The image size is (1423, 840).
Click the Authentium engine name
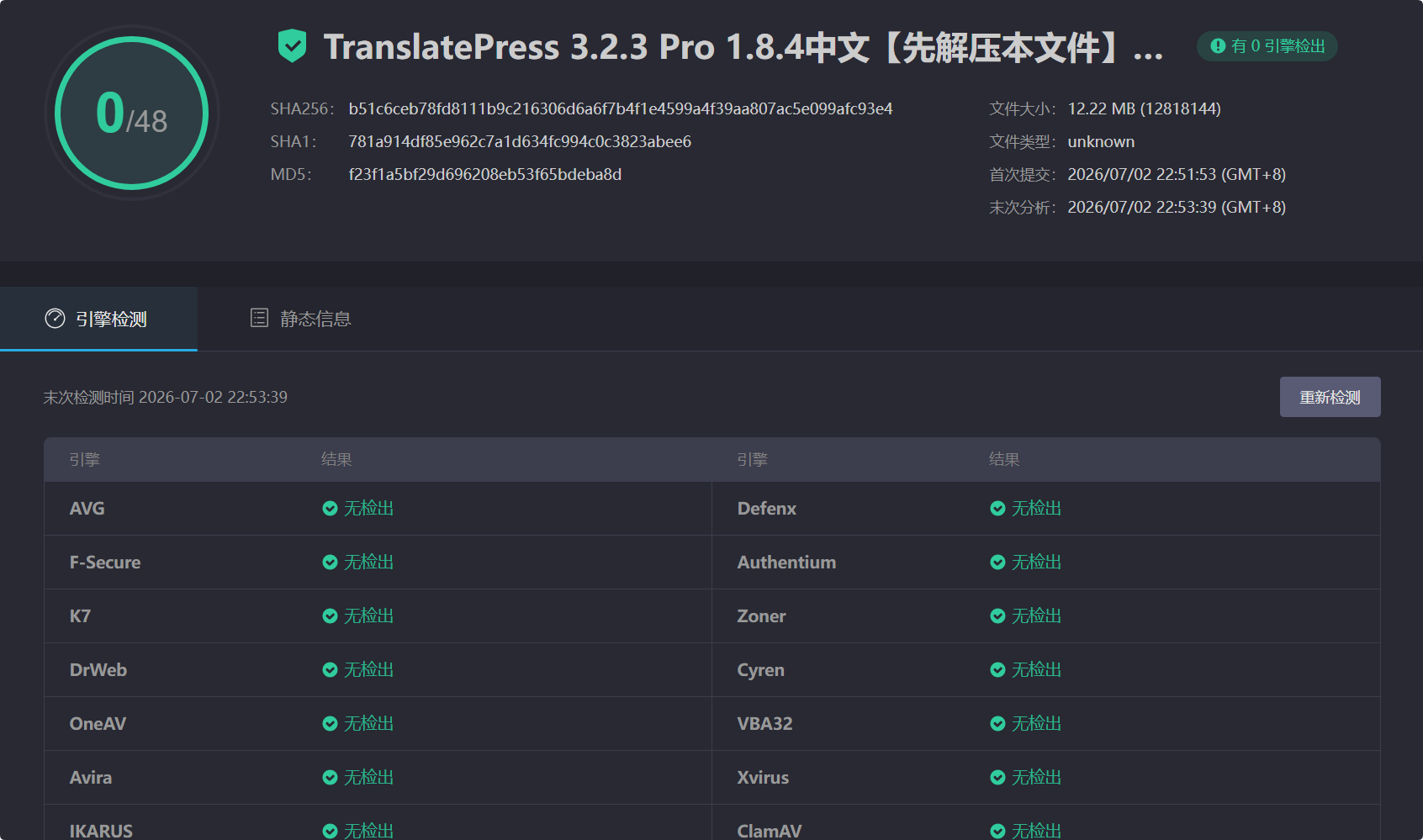pyautogui.click(x=786, y=563)
